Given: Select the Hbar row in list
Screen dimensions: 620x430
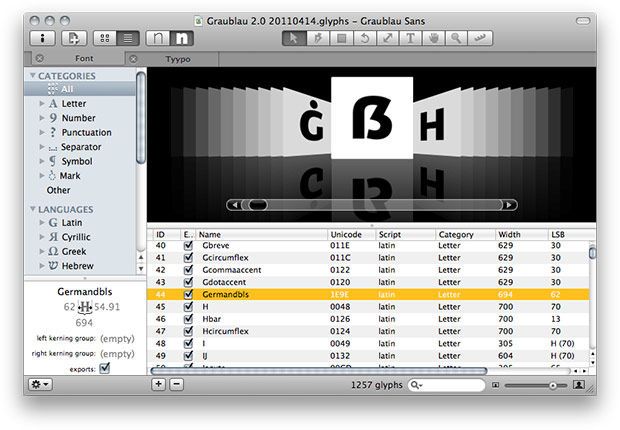Looking at the screenshot, I should tap(368, 319).
